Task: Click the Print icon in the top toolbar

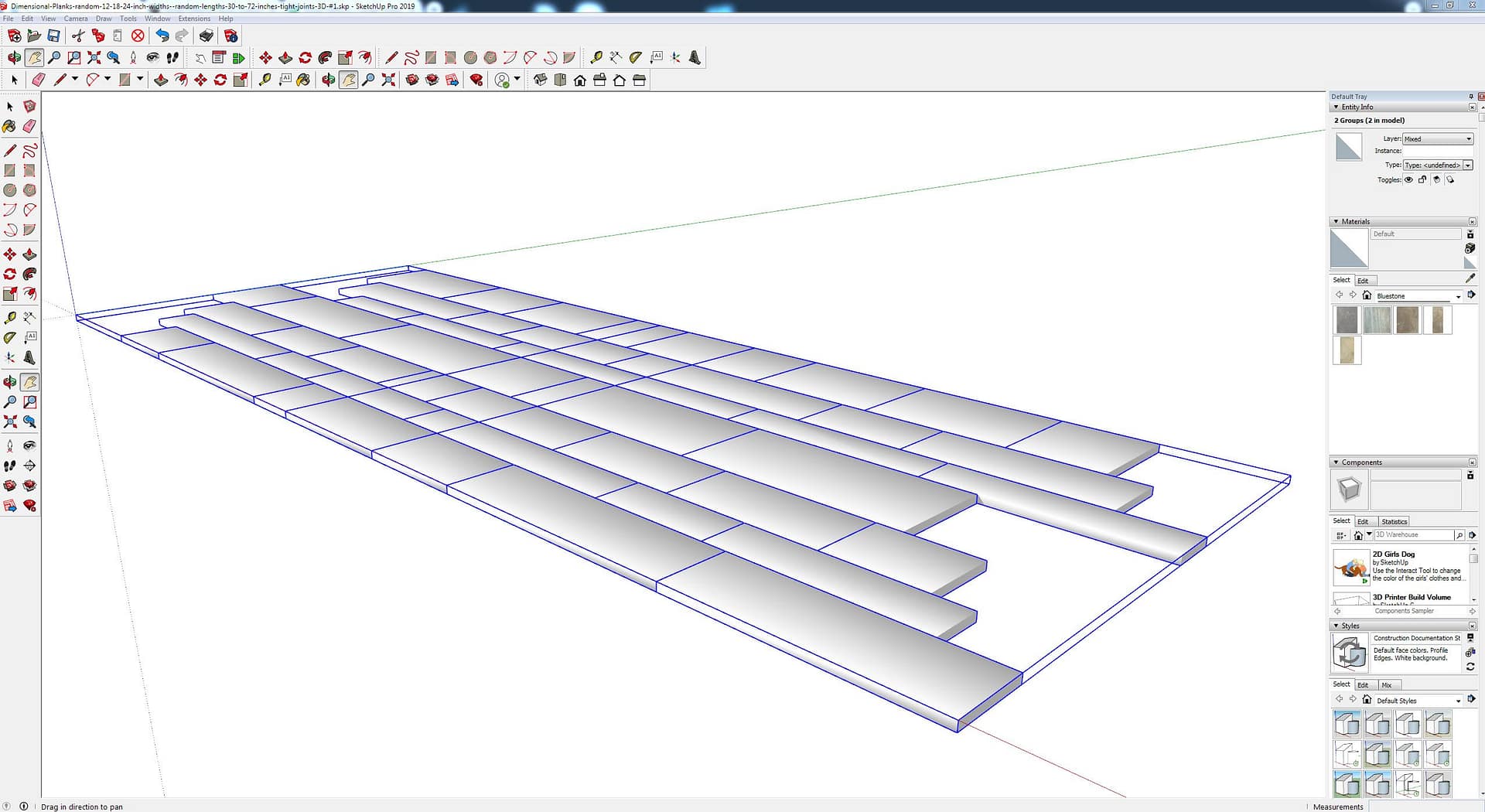Action: pos(206,36)
